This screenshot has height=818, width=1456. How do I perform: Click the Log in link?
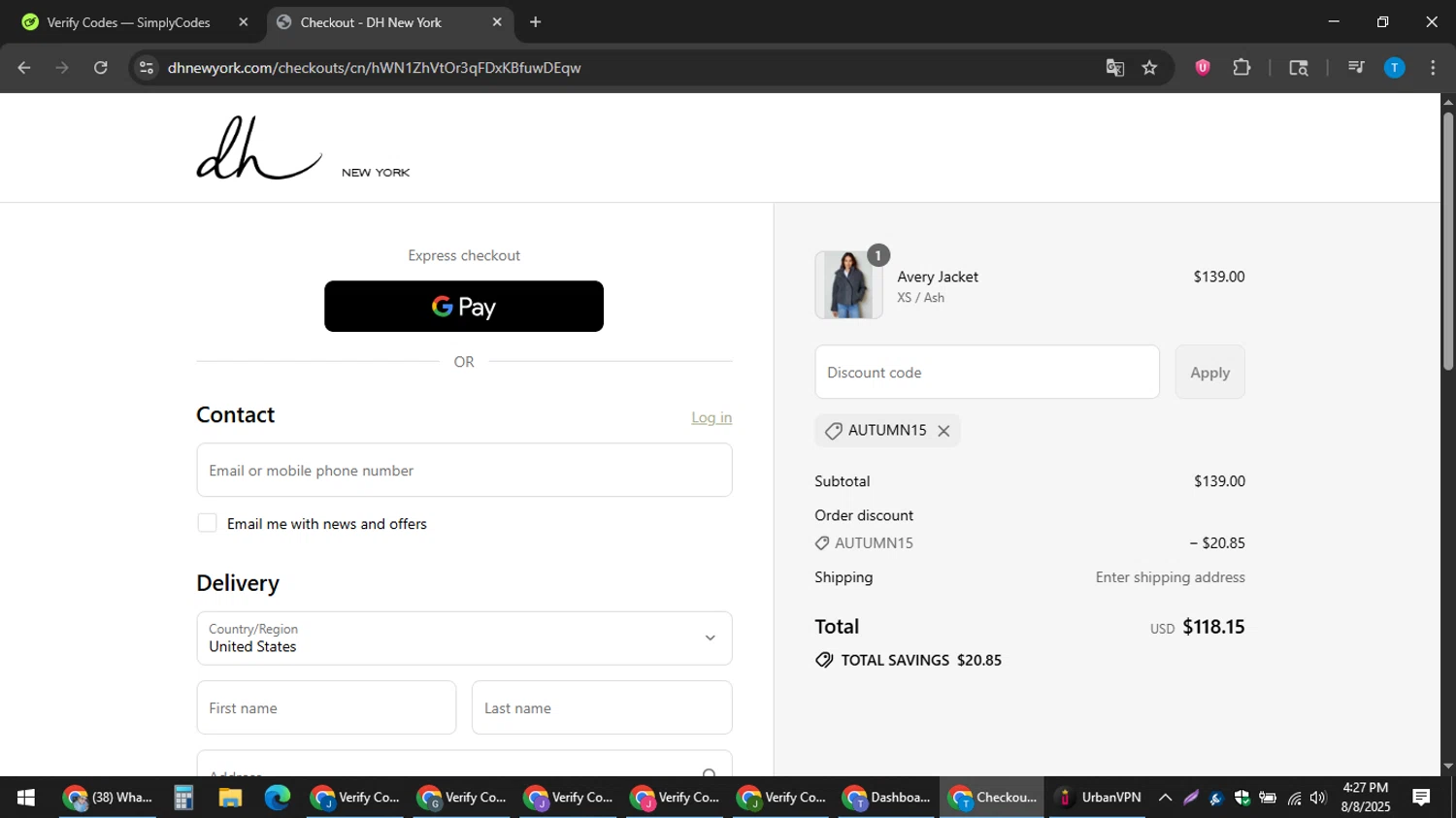(711, 417)
